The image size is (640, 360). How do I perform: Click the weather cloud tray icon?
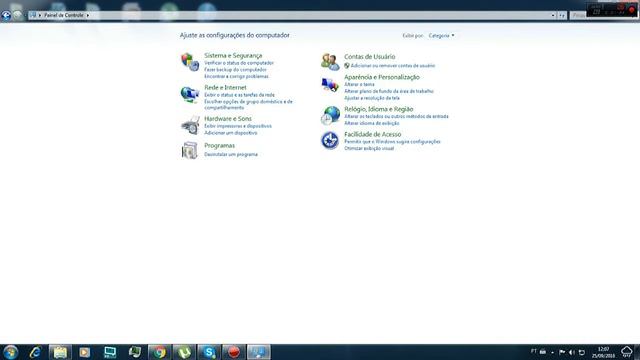[x=627, y=351]
